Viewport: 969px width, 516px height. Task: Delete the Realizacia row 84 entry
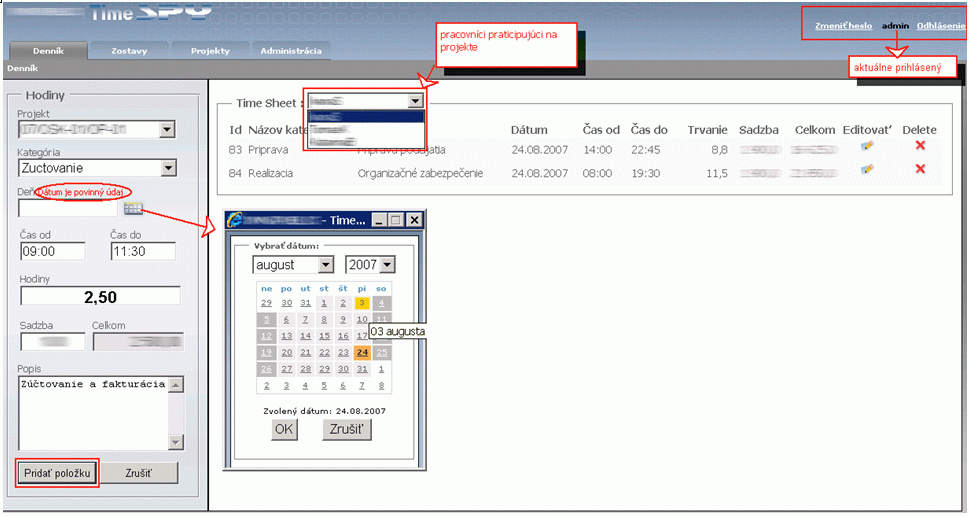click(x=920, y=169)
